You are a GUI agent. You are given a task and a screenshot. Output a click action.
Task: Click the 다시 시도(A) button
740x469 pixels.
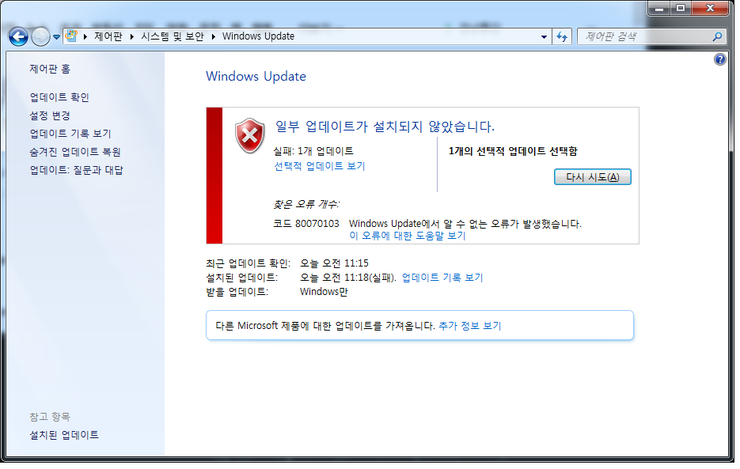(x=592, y=177)
